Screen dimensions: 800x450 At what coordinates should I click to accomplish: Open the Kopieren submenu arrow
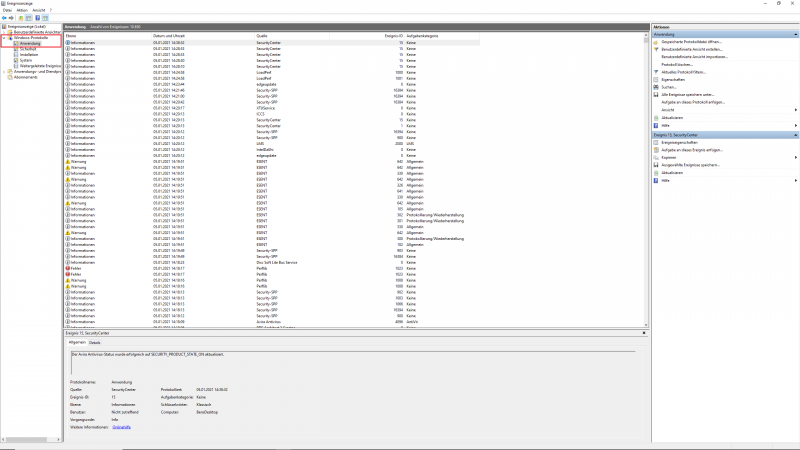(796, 158)
